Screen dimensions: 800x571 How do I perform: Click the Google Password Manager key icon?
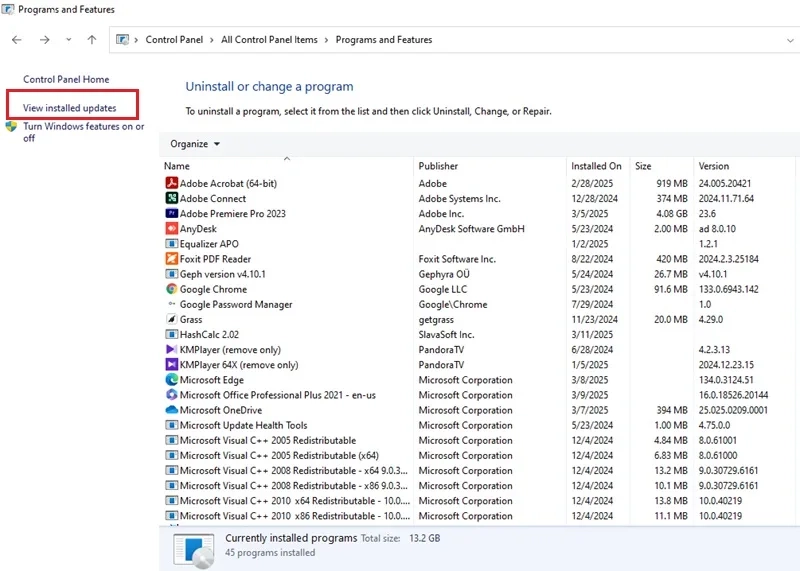tap(171, 304)
